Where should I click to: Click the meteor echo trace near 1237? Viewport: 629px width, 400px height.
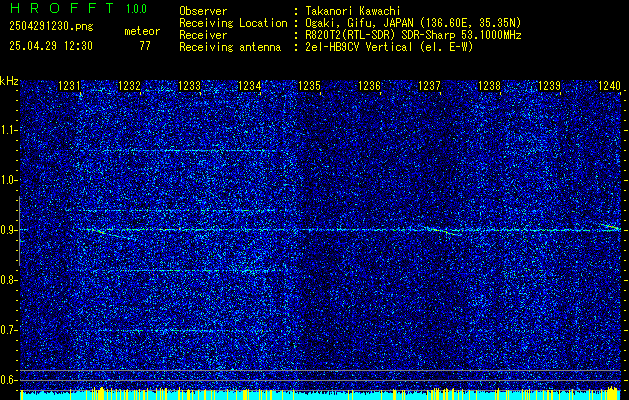pyautogui.click(x=443, y=230)
